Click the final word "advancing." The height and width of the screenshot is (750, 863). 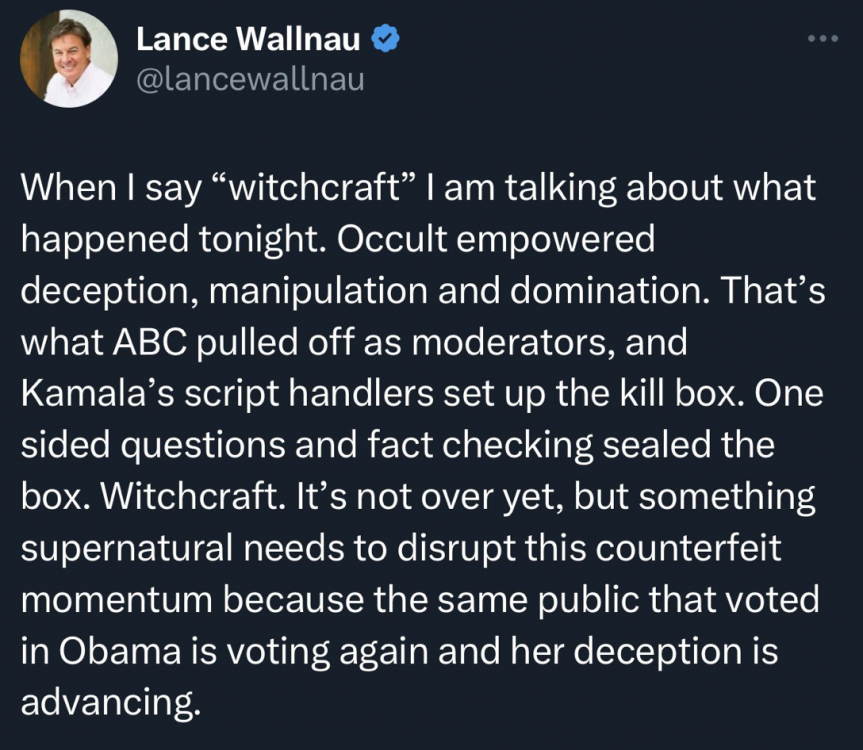110,703
